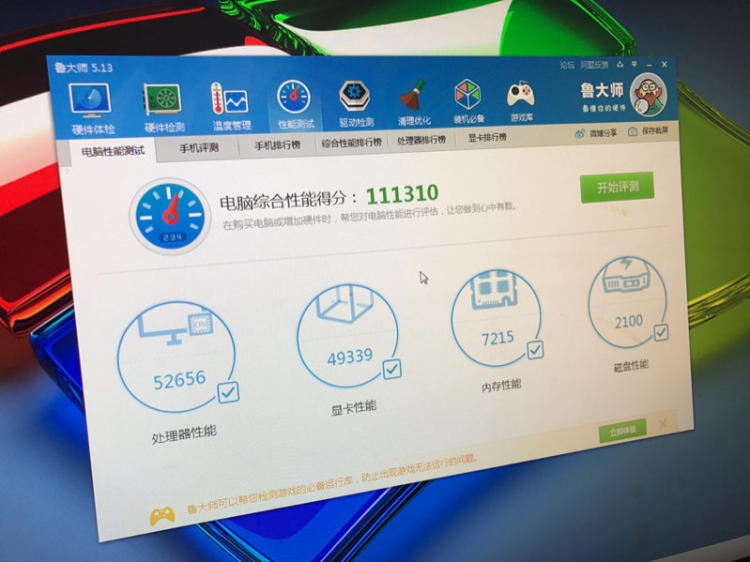Click the processor score 52656
750x562 pixels.
(x=179, y=379)
